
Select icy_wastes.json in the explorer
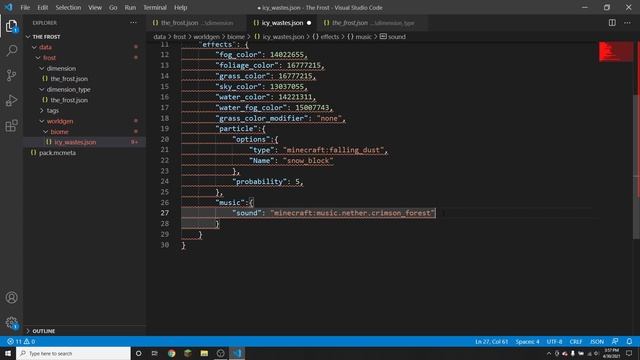click(x=75, y=142)
